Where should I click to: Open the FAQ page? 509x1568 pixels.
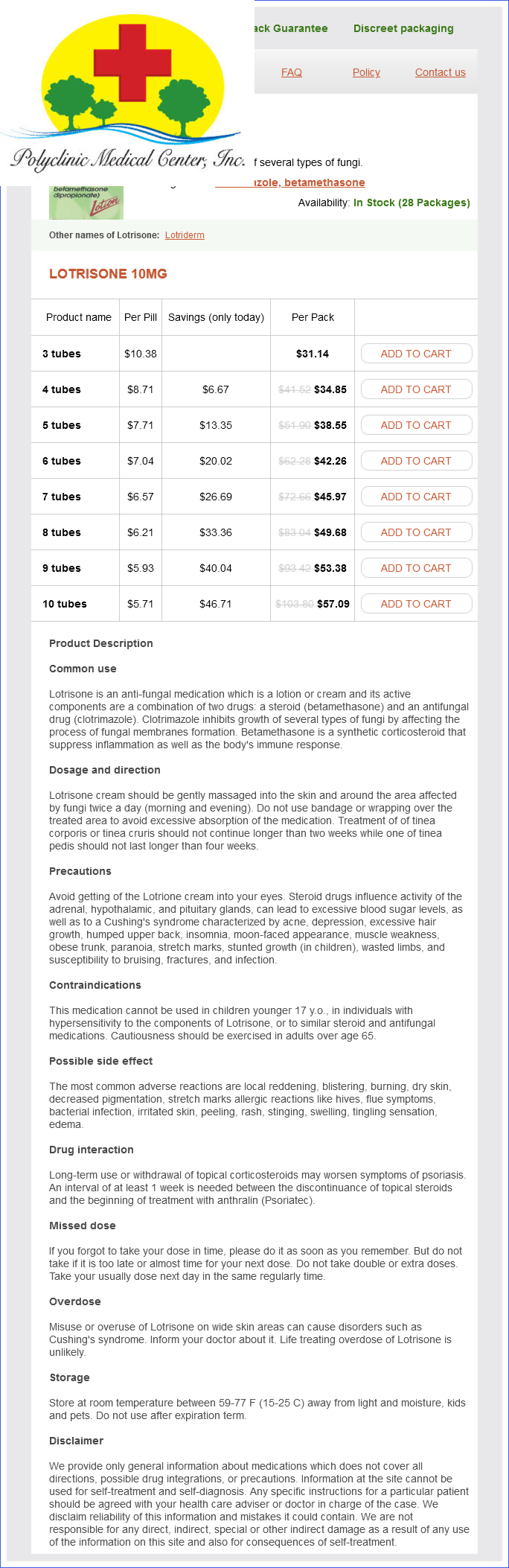tap(292, 72)
